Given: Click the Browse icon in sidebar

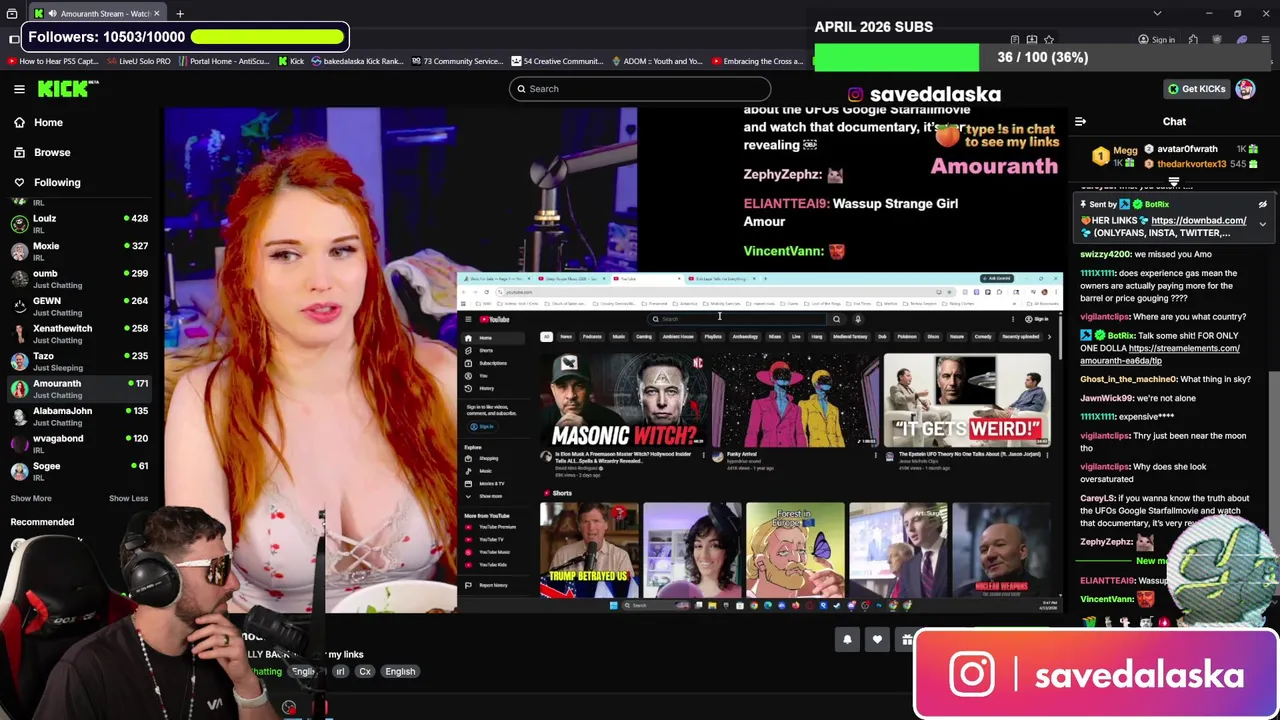Looking at the screenshot, I should (x=19, y=152).
